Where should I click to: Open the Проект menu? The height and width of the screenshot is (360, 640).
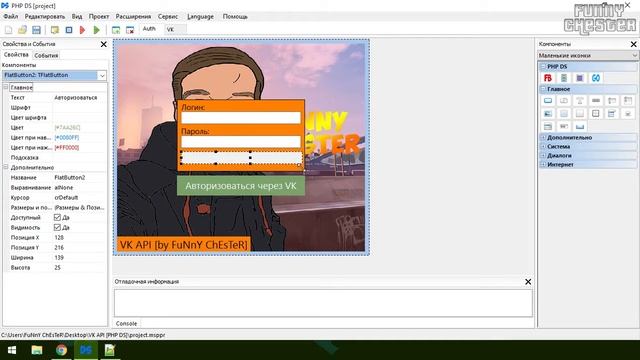click(x=99, y=16)
